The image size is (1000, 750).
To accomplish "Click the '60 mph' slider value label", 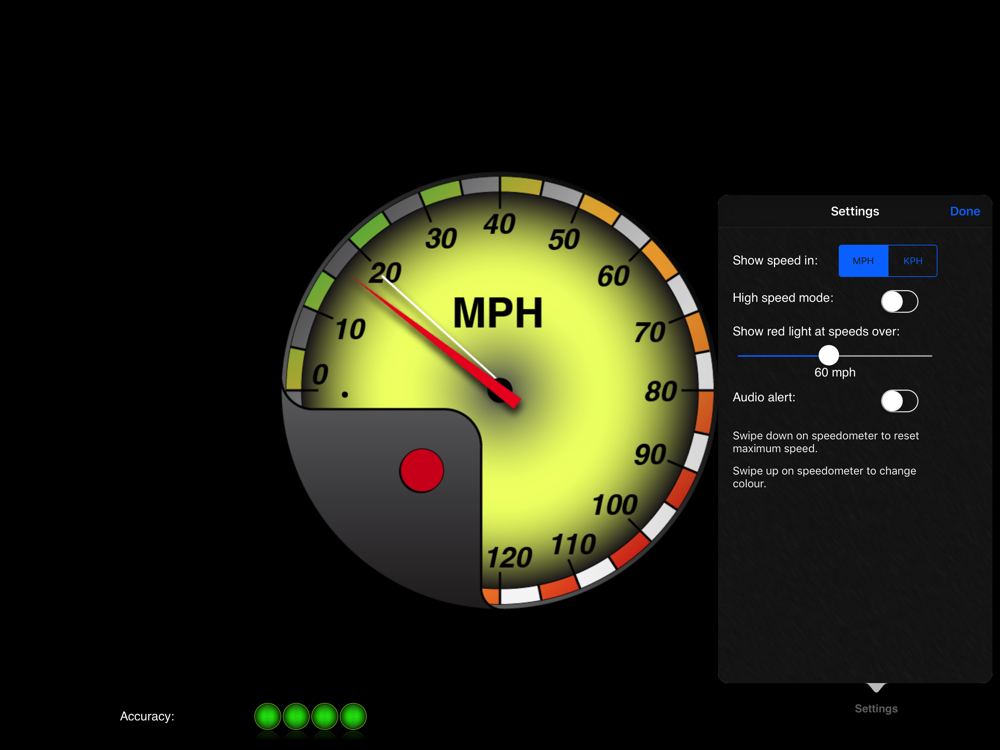I will [x=835, y=372].
